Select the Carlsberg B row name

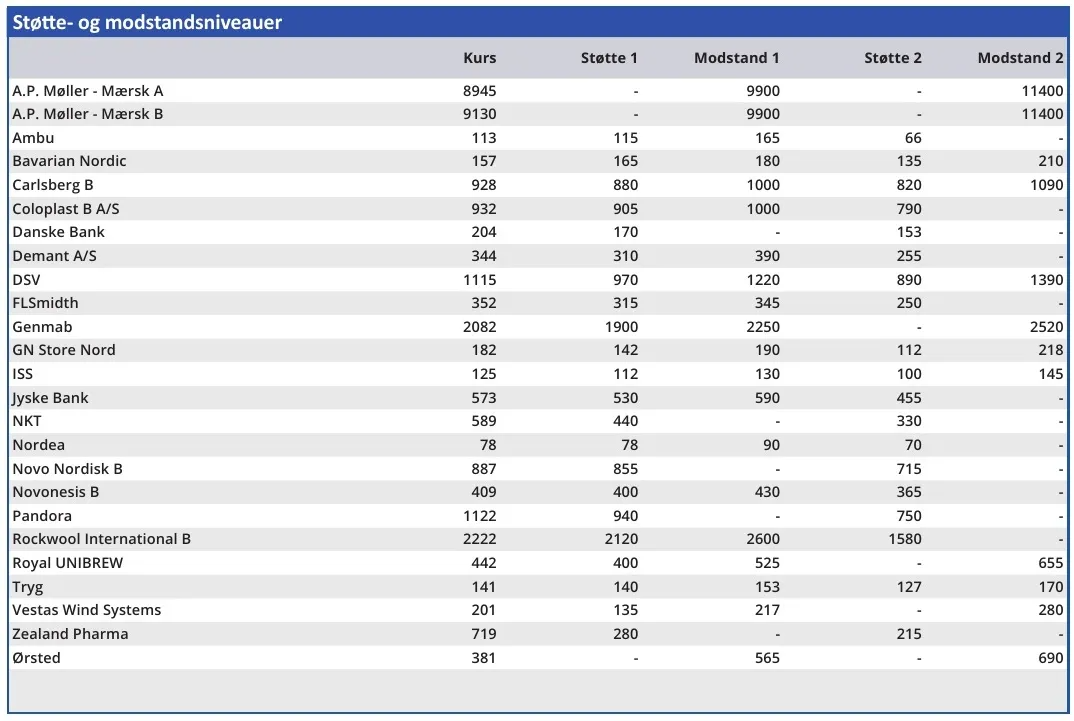pos(53,185)
